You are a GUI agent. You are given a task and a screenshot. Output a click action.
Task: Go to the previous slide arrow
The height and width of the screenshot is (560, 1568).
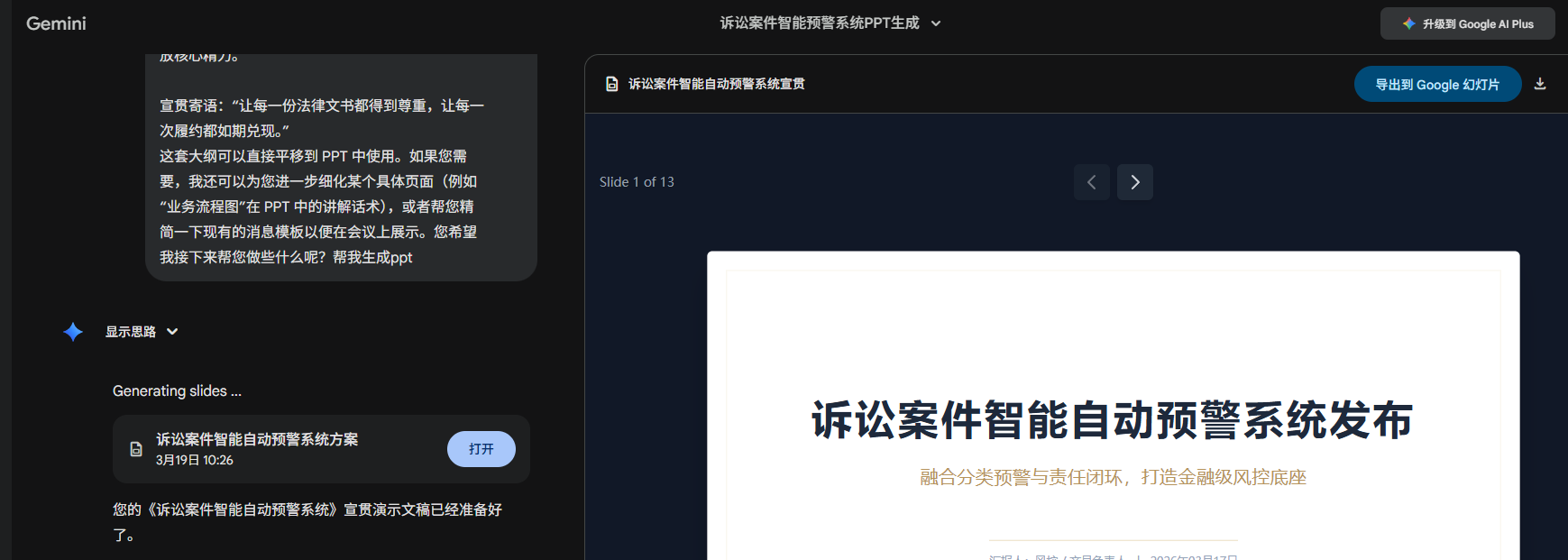click(x=1091, y=182)
